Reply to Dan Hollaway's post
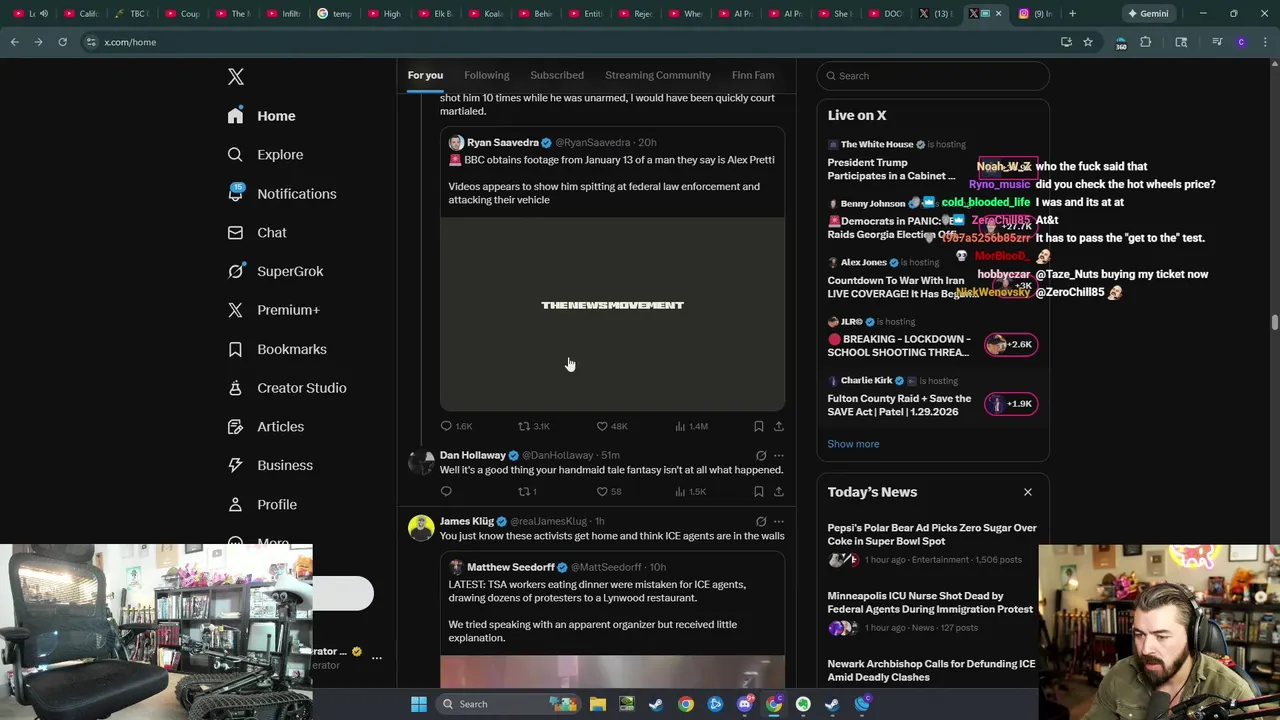The image size is (1280, 720). (446, 491)
